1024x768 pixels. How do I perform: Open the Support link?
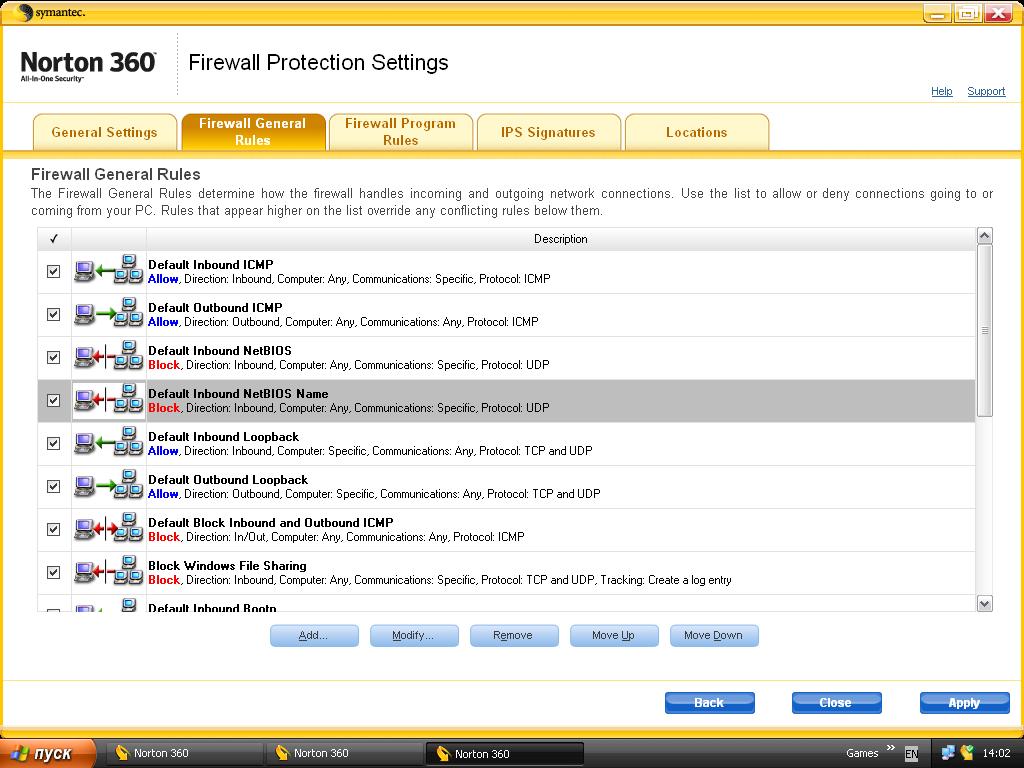(x=986, y=91)
